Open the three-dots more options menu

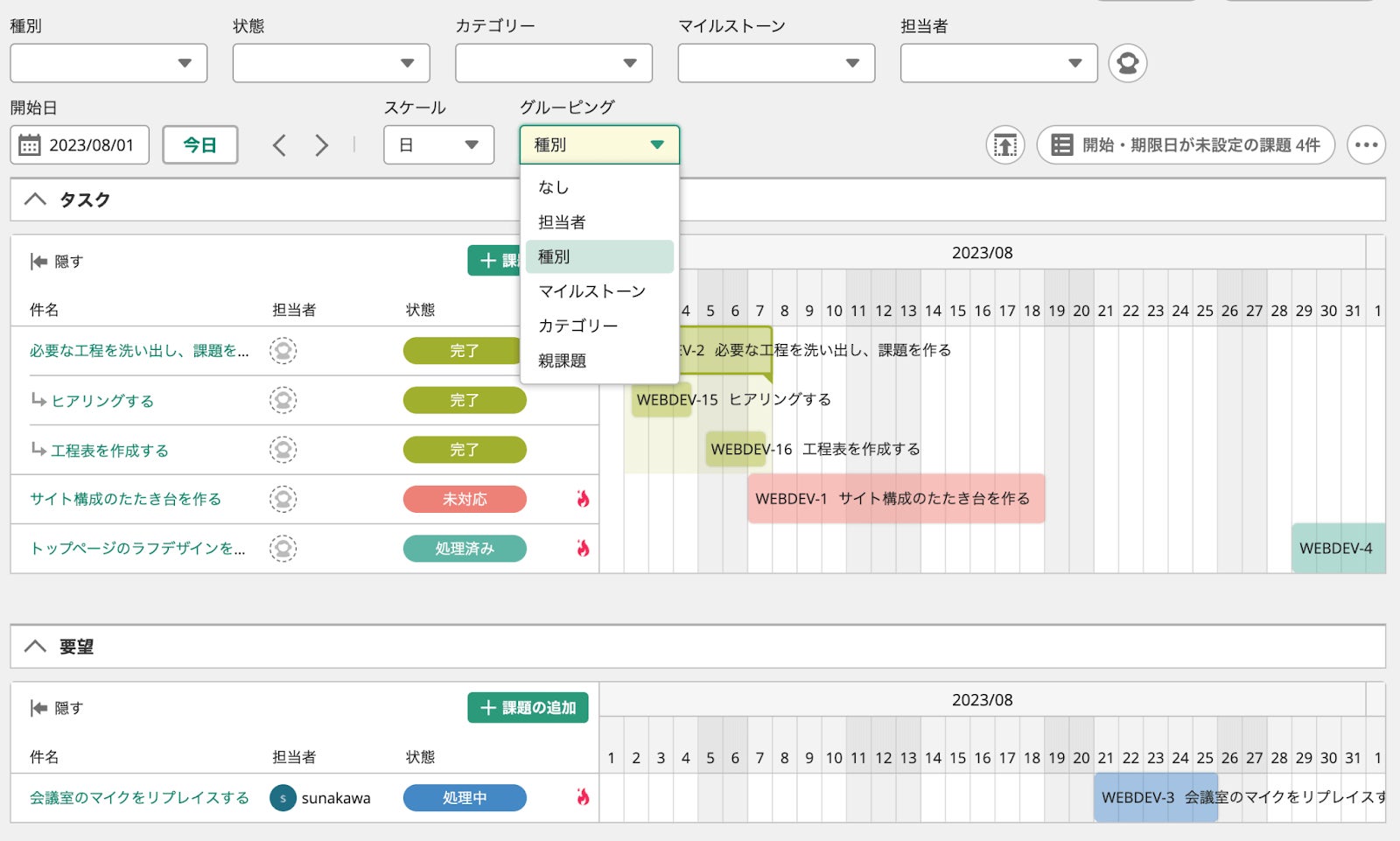(1366, 145)
